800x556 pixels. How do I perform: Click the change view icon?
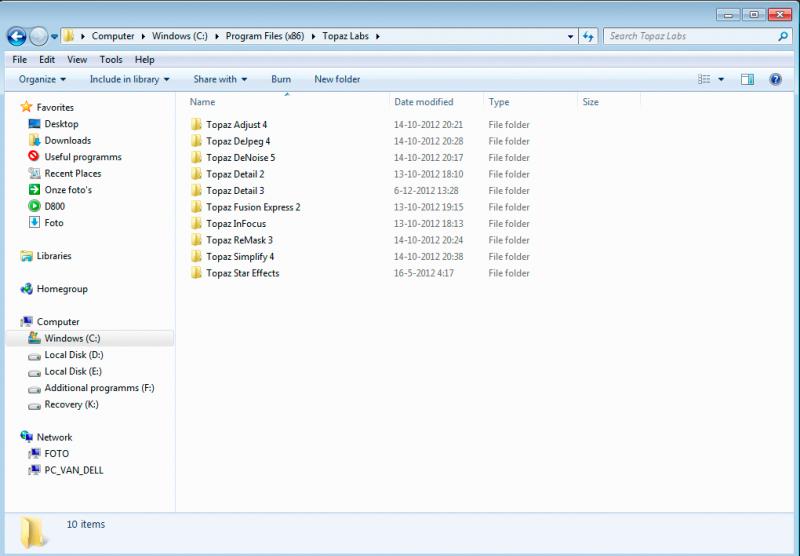(x=704, y=79)
